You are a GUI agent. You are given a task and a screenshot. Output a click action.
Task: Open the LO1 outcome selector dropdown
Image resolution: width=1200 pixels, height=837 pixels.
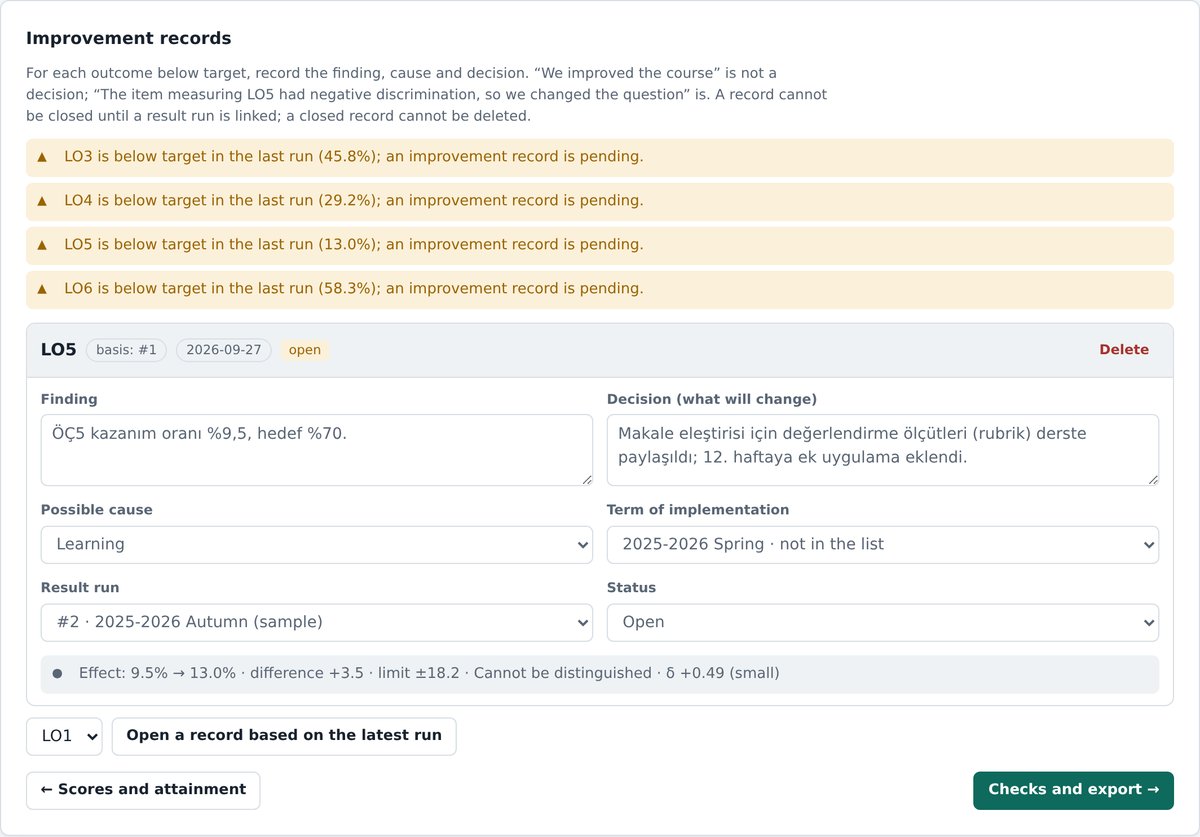coord(64,736)
